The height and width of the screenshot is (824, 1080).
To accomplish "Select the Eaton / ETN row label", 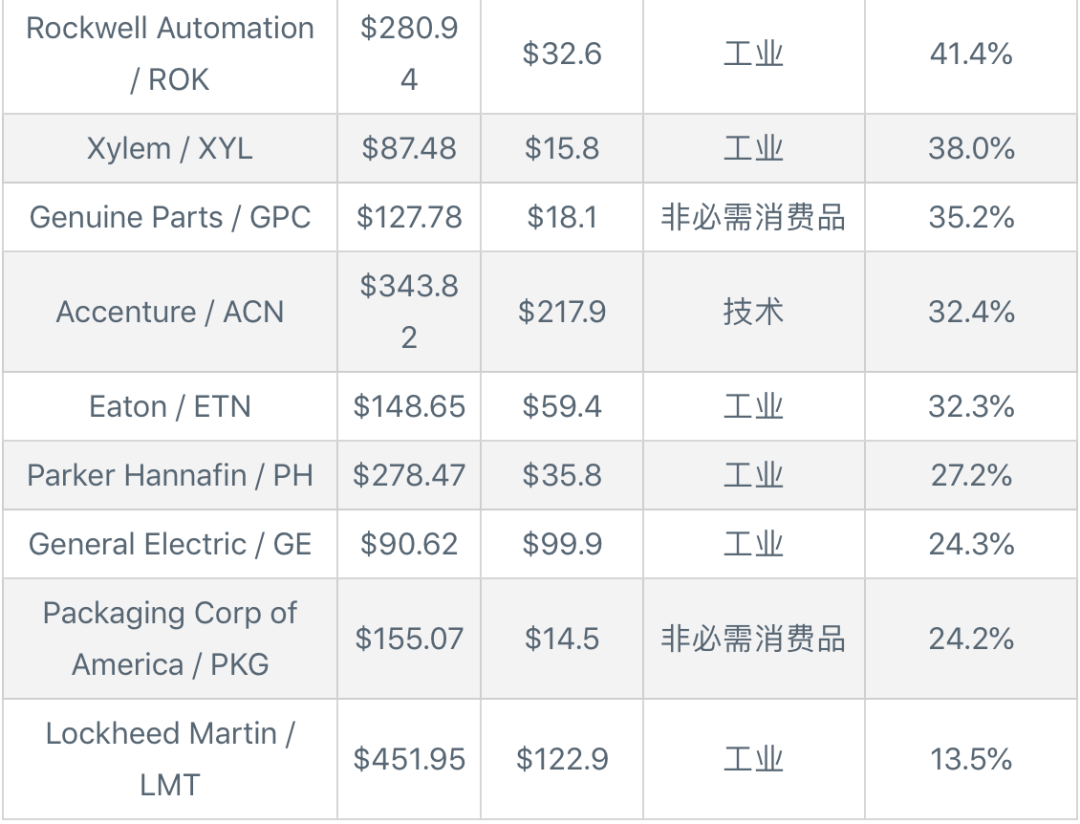I will coord(170,406).
